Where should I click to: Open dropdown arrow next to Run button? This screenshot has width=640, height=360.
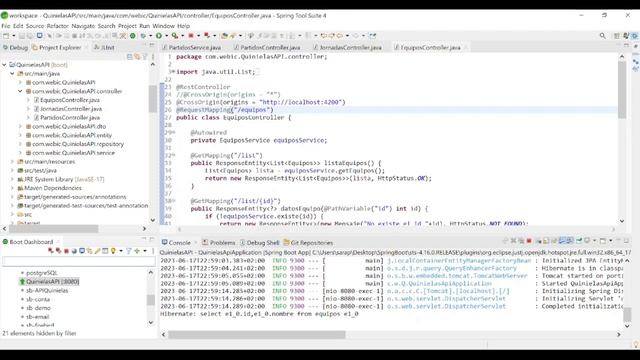[167, 36]
